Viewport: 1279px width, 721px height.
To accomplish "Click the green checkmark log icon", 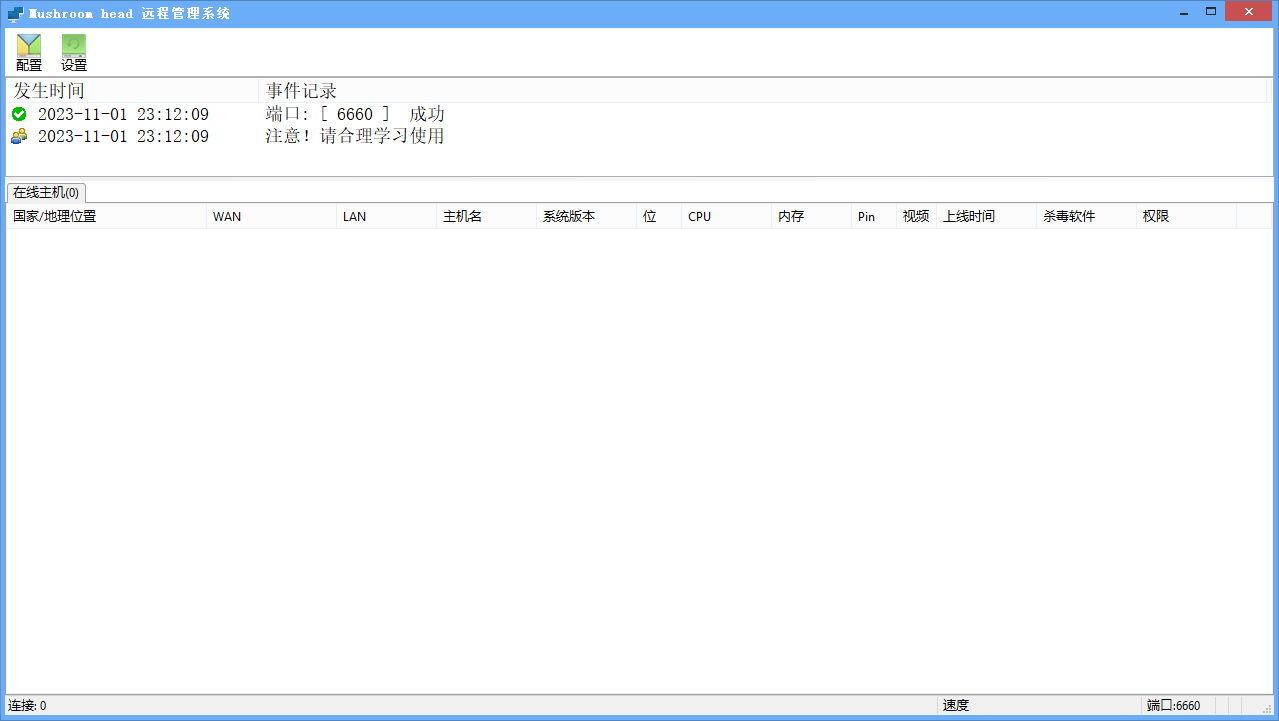I will coord(19,114).
